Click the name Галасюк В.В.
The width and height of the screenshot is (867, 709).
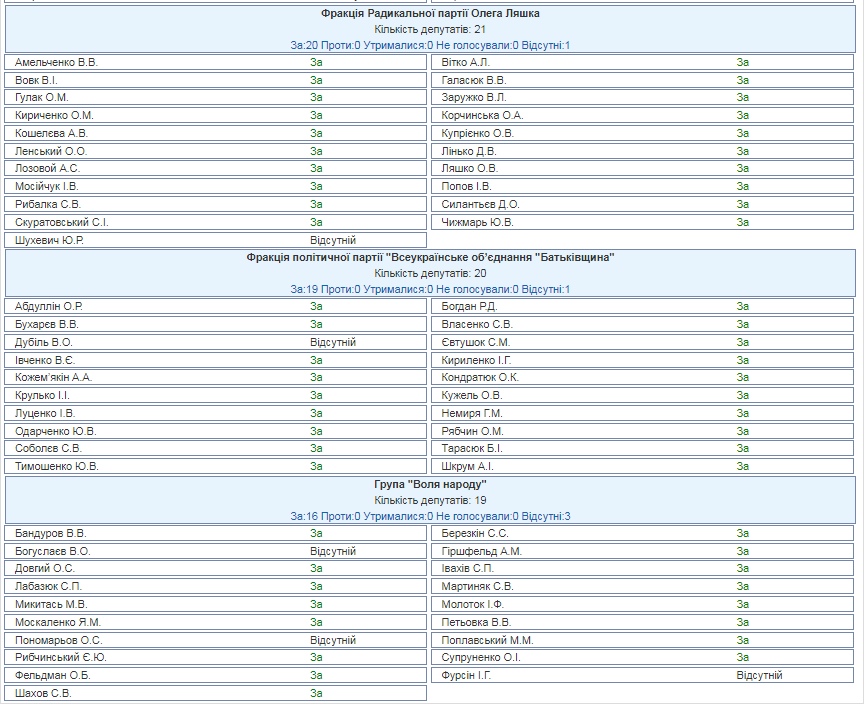pos(474,80)
